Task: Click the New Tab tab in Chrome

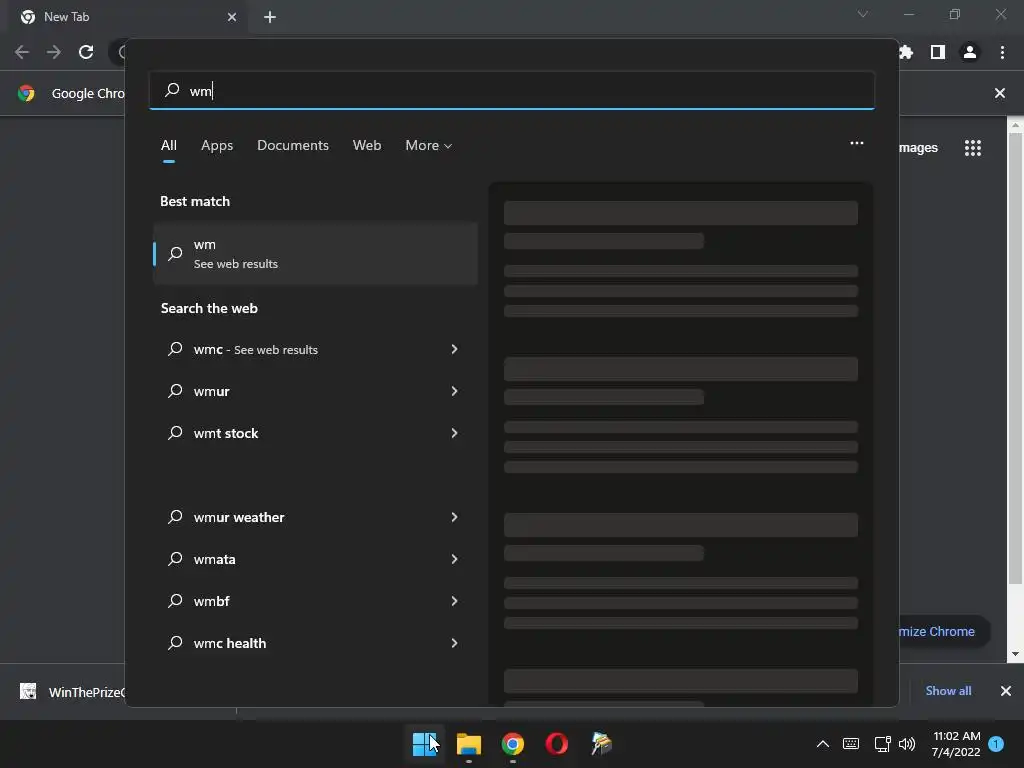Action: pos(128,17)
